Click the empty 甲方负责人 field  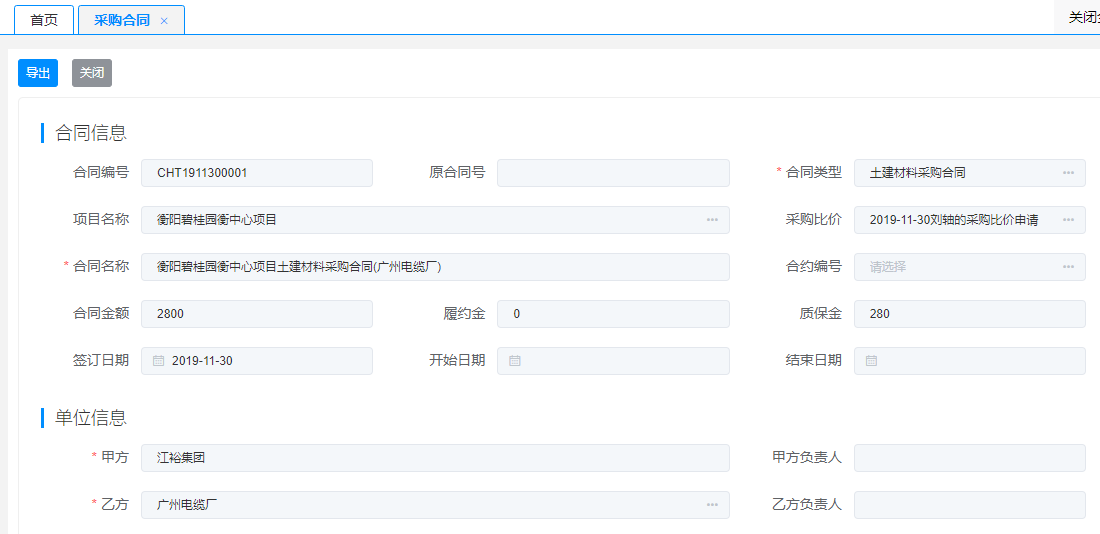click(x=970, y=458)
